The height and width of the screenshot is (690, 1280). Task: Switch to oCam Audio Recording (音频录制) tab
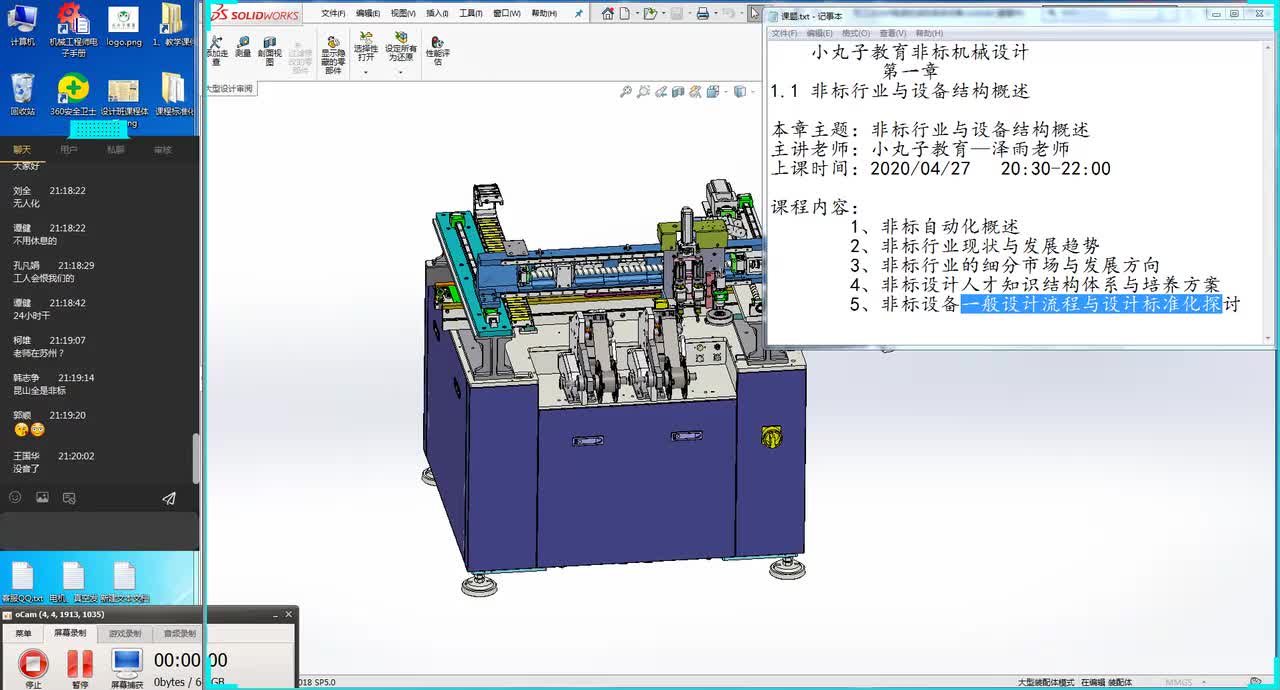180,633
